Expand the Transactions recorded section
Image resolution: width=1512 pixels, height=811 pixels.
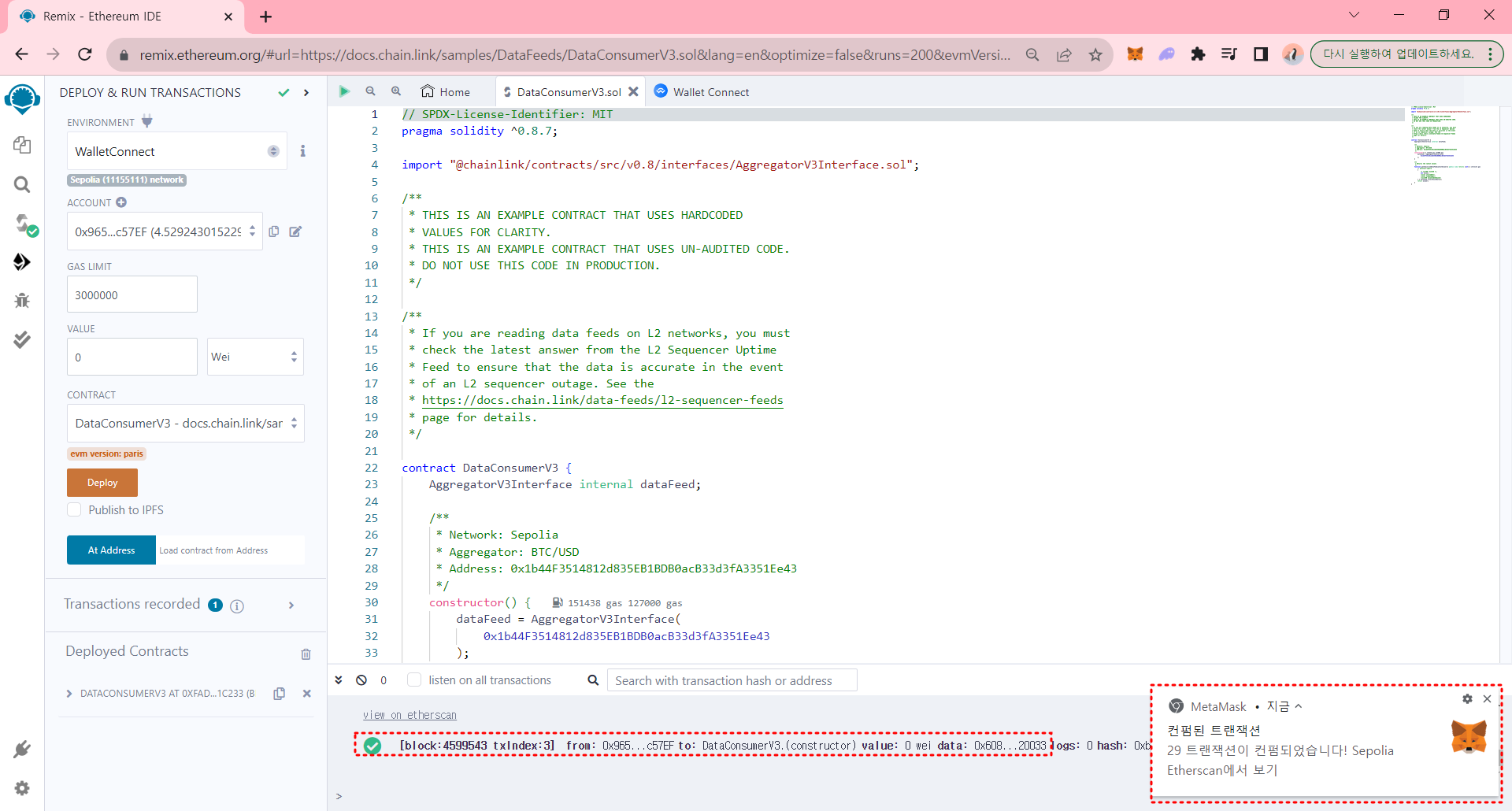(x=291, y=605)
